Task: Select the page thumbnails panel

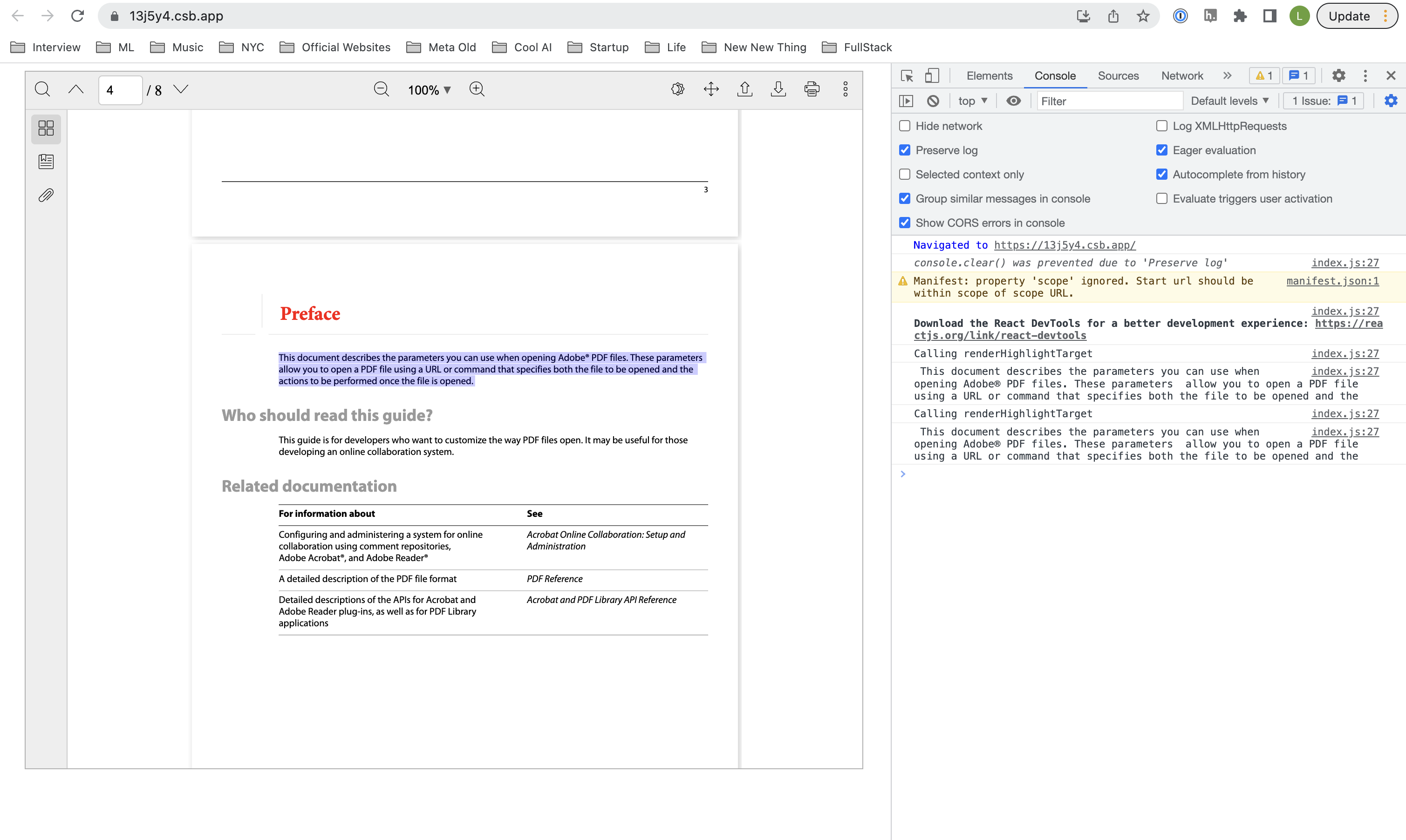Action: [x=46, y=129]
